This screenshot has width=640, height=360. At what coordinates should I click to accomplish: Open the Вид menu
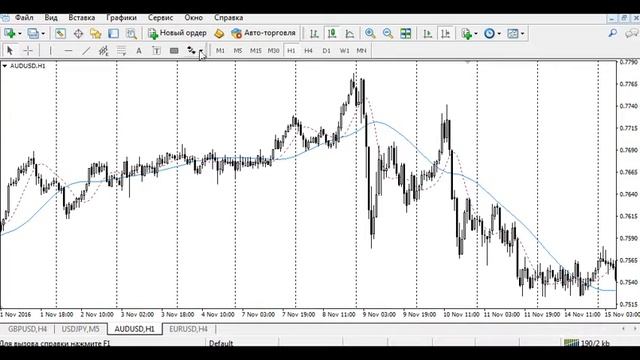tap(51, 18)
